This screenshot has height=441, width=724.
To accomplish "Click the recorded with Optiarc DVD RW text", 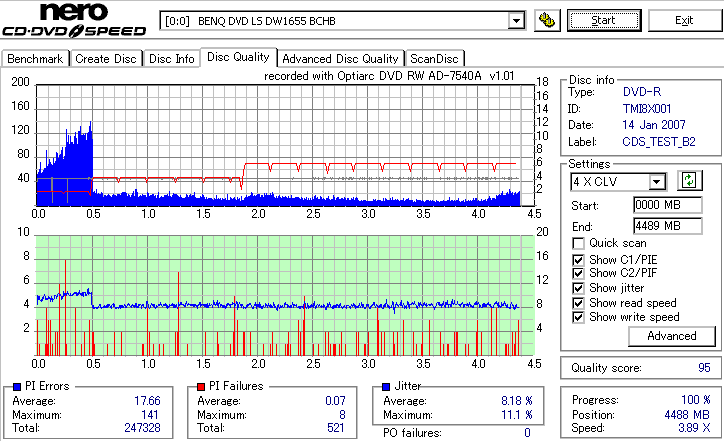I will [389, 76].
